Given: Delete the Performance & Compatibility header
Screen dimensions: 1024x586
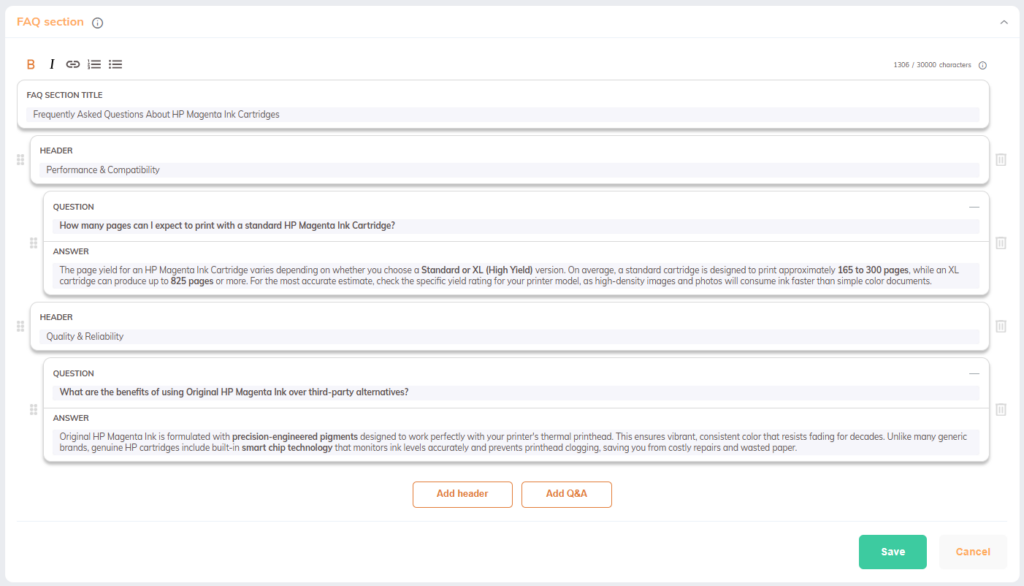Looking at the screenshot, I should 1001,160.
